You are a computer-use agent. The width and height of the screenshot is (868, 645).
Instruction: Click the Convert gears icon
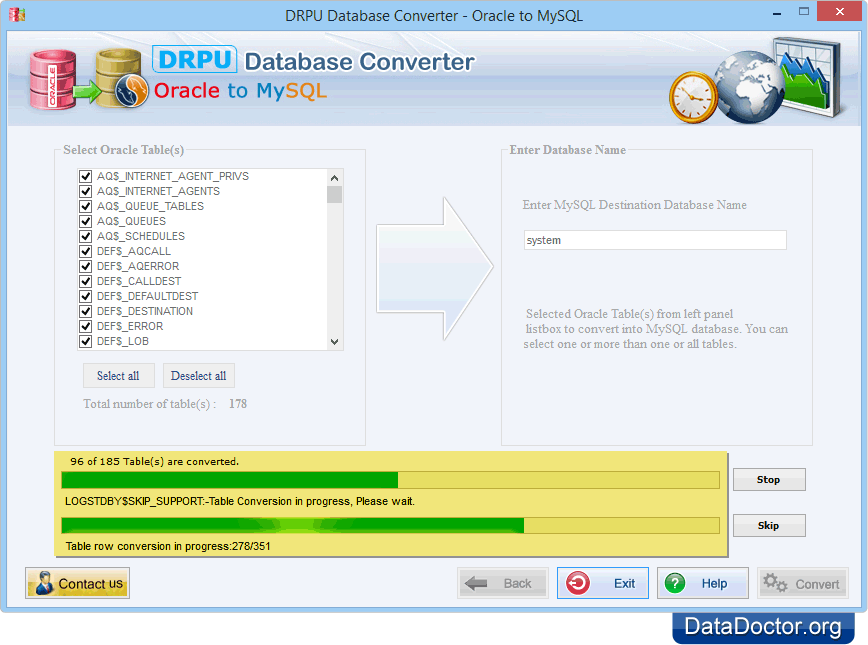pyautogui.click(x=774, y=583)
